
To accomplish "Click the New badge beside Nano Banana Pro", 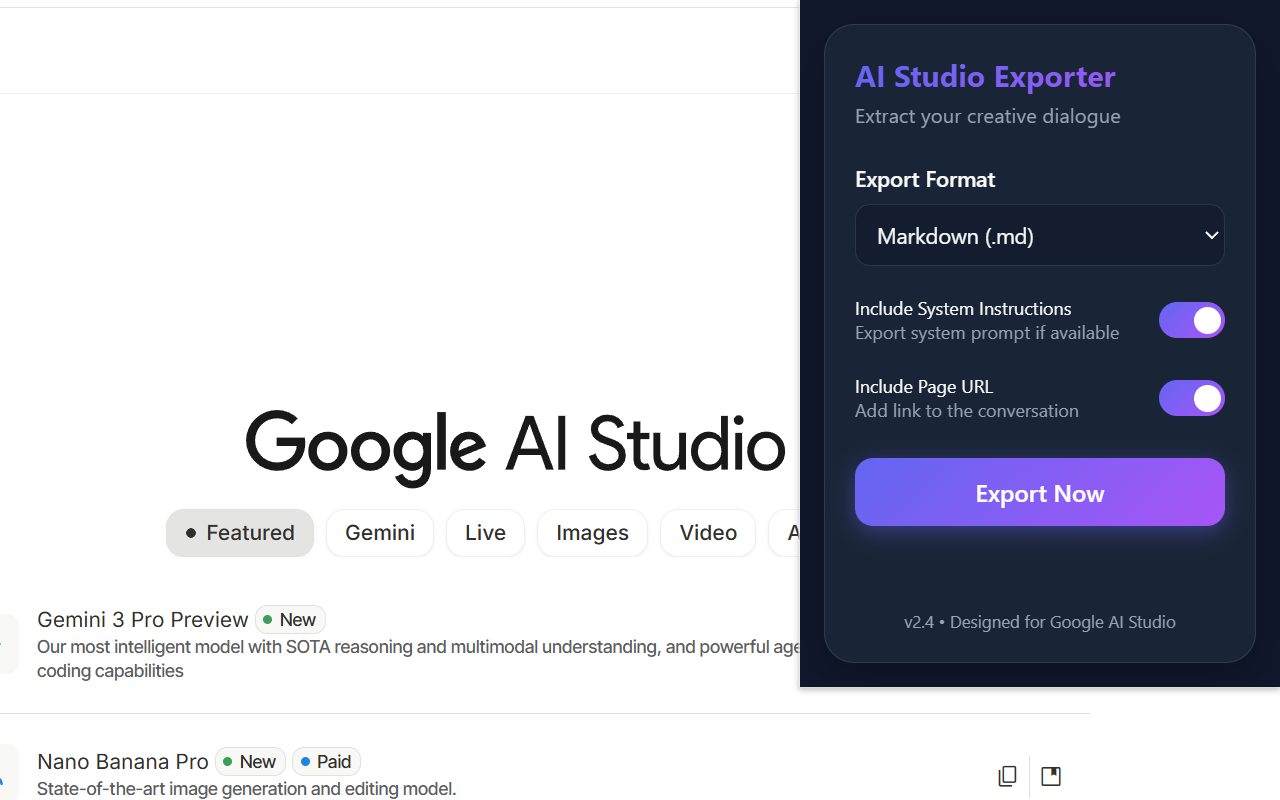I will click(250, 762).
